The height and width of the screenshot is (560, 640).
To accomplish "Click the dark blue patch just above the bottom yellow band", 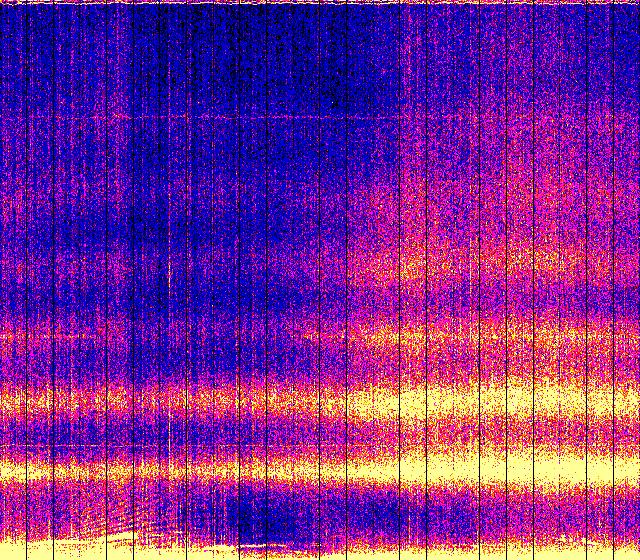I will [260, 515].
